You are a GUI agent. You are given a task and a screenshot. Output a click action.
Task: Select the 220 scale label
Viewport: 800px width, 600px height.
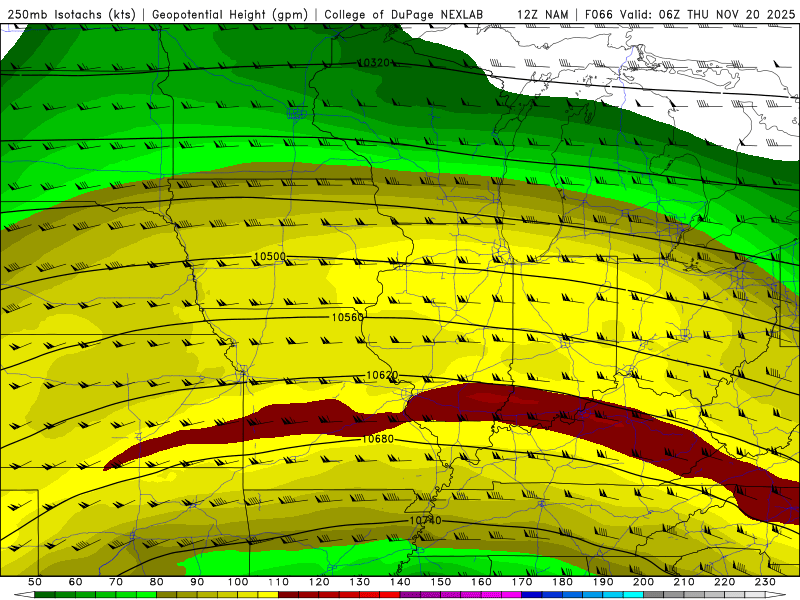(x=724, y=582)
